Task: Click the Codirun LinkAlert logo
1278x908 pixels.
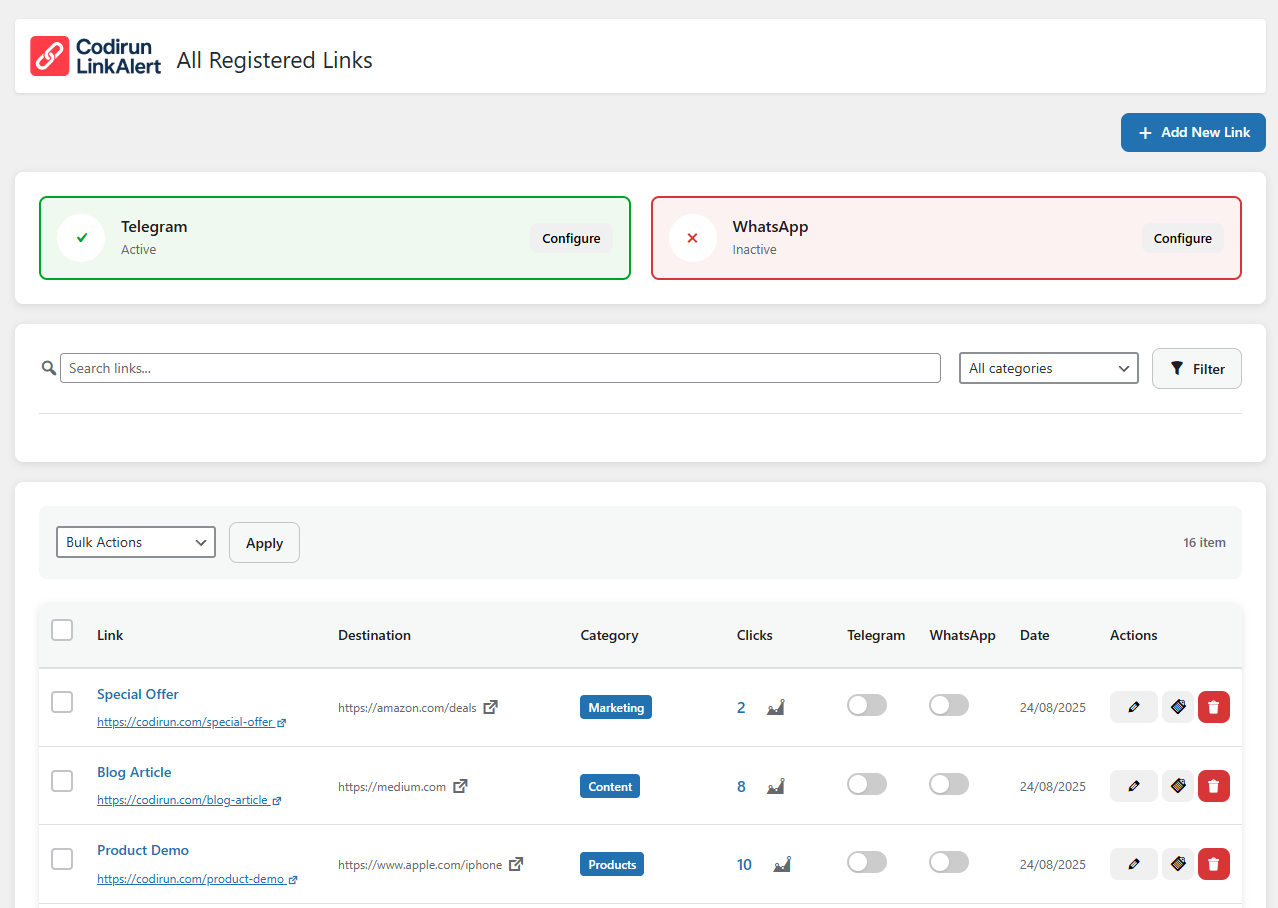Action: pos(96,57)
